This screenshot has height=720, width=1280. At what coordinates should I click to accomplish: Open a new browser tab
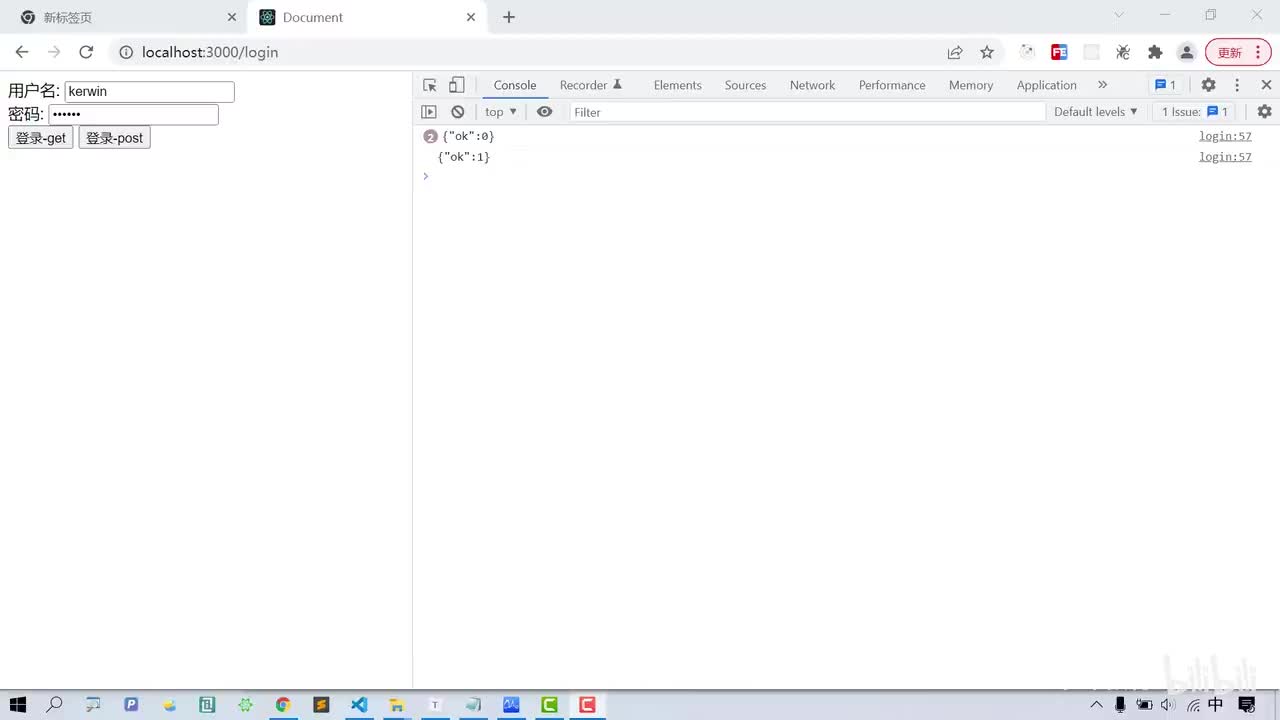pos(509,17)
